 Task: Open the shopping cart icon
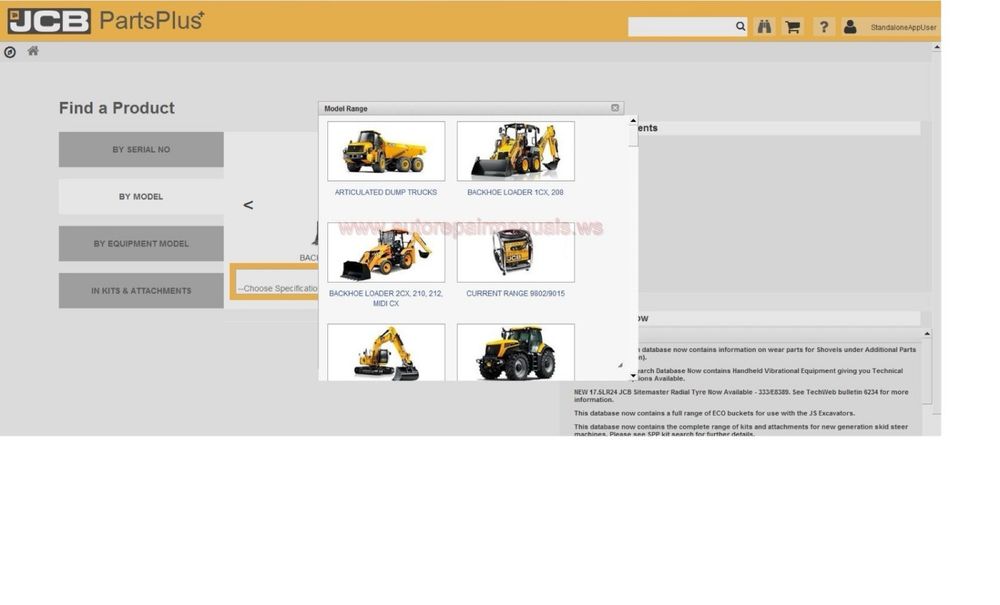[x=793, y=27]
